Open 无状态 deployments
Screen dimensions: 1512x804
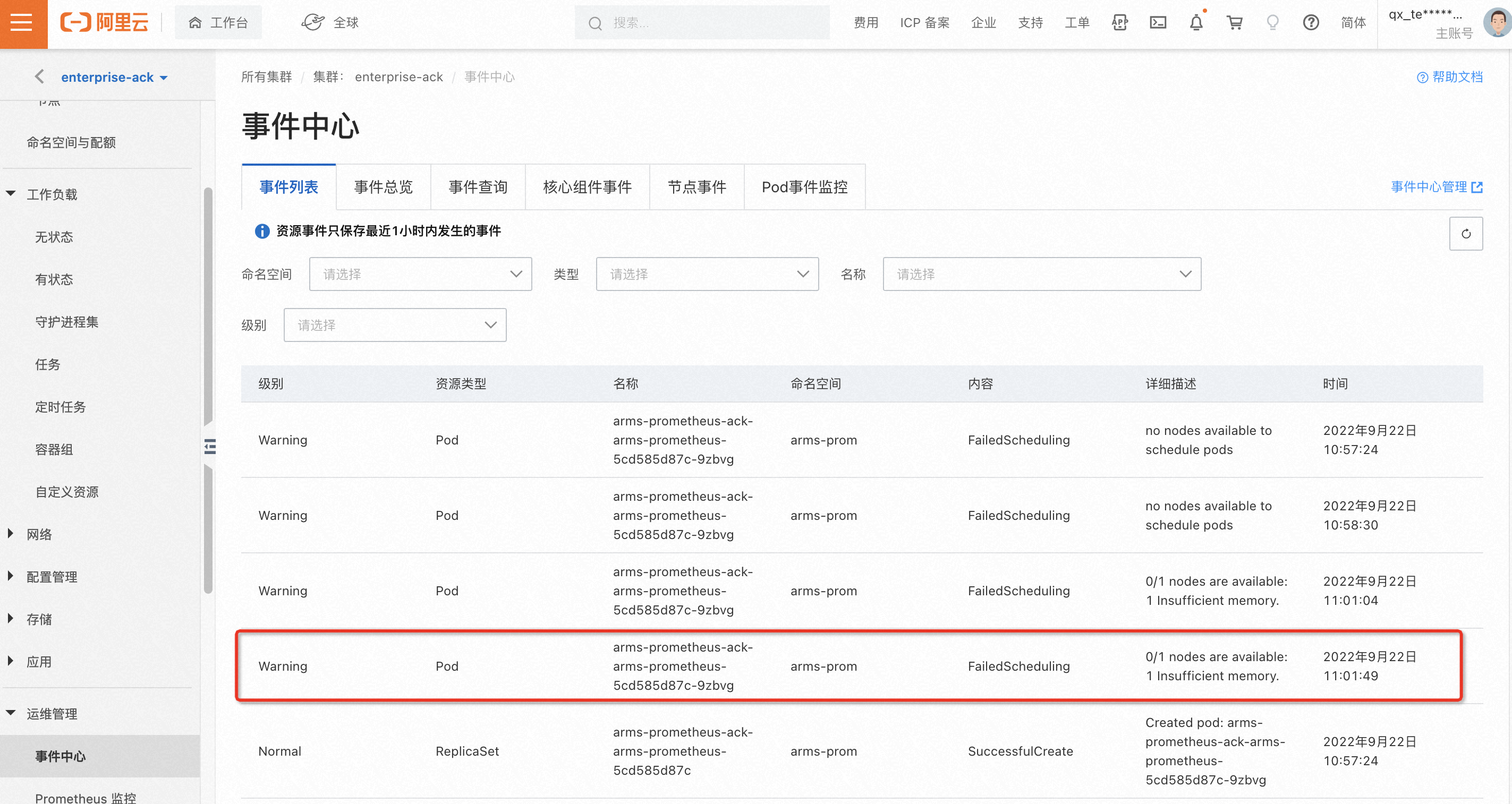pyautogui.click(x=54, y=237)
